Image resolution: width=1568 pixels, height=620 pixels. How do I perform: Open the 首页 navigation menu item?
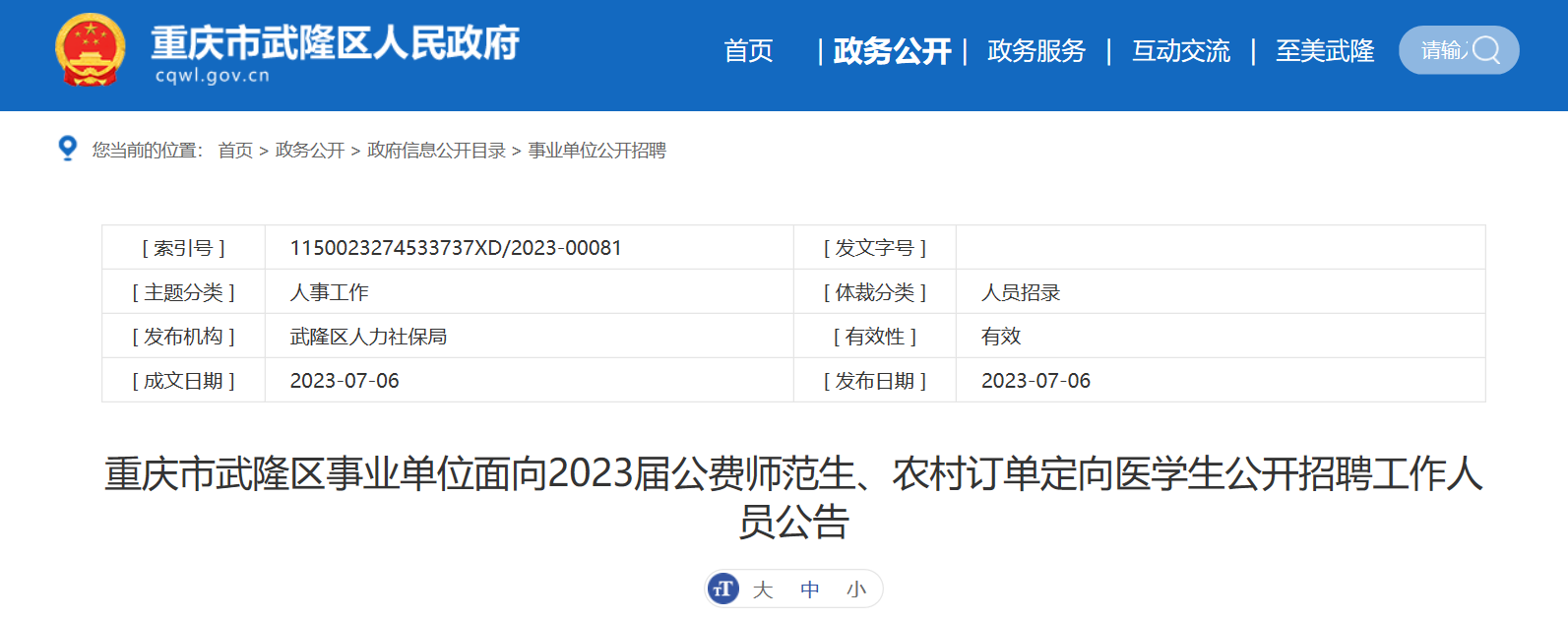click(748, 51)
